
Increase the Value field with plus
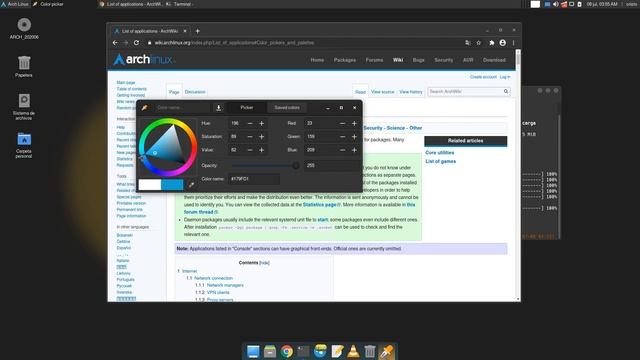click(262, 150)
